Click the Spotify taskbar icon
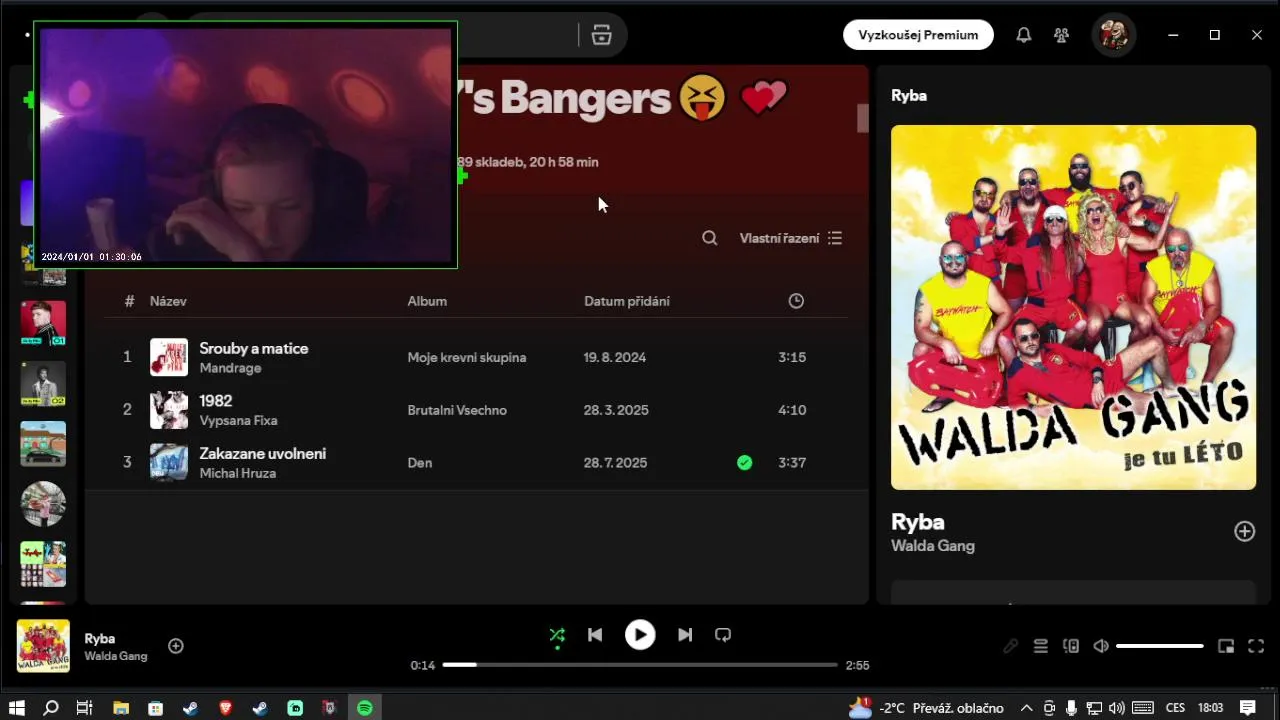This screenshot has height=720, width=1280. (365, 708)
